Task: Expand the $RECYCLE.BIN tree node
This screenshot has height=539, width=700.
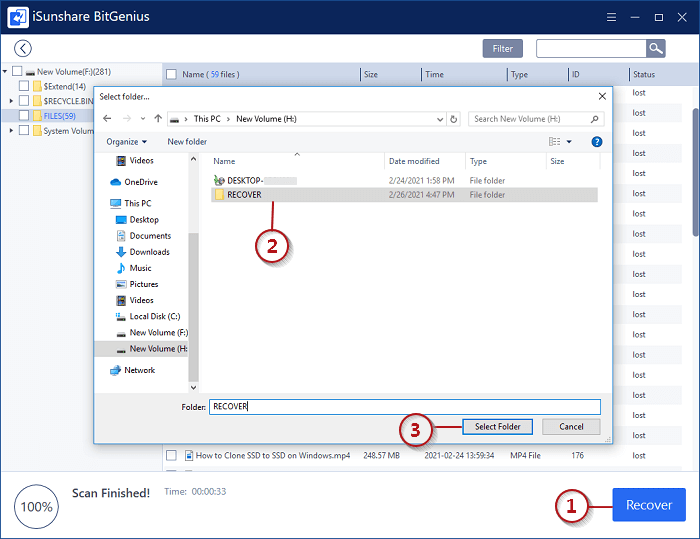Action: pos(11,101)
